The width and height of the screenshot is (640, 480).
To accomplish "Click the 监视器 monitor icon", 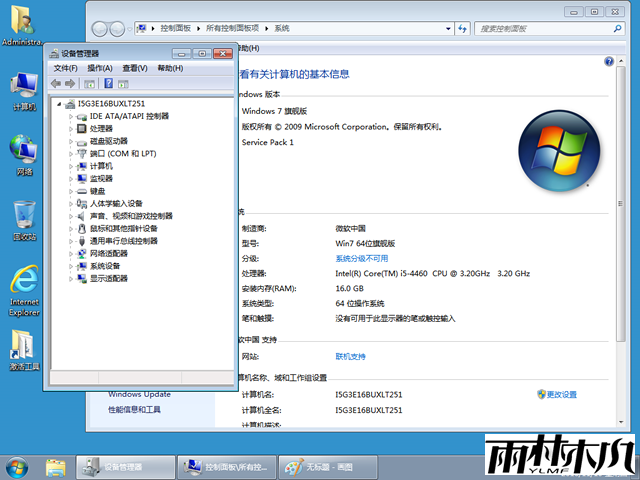I will (x=82, y=179).
